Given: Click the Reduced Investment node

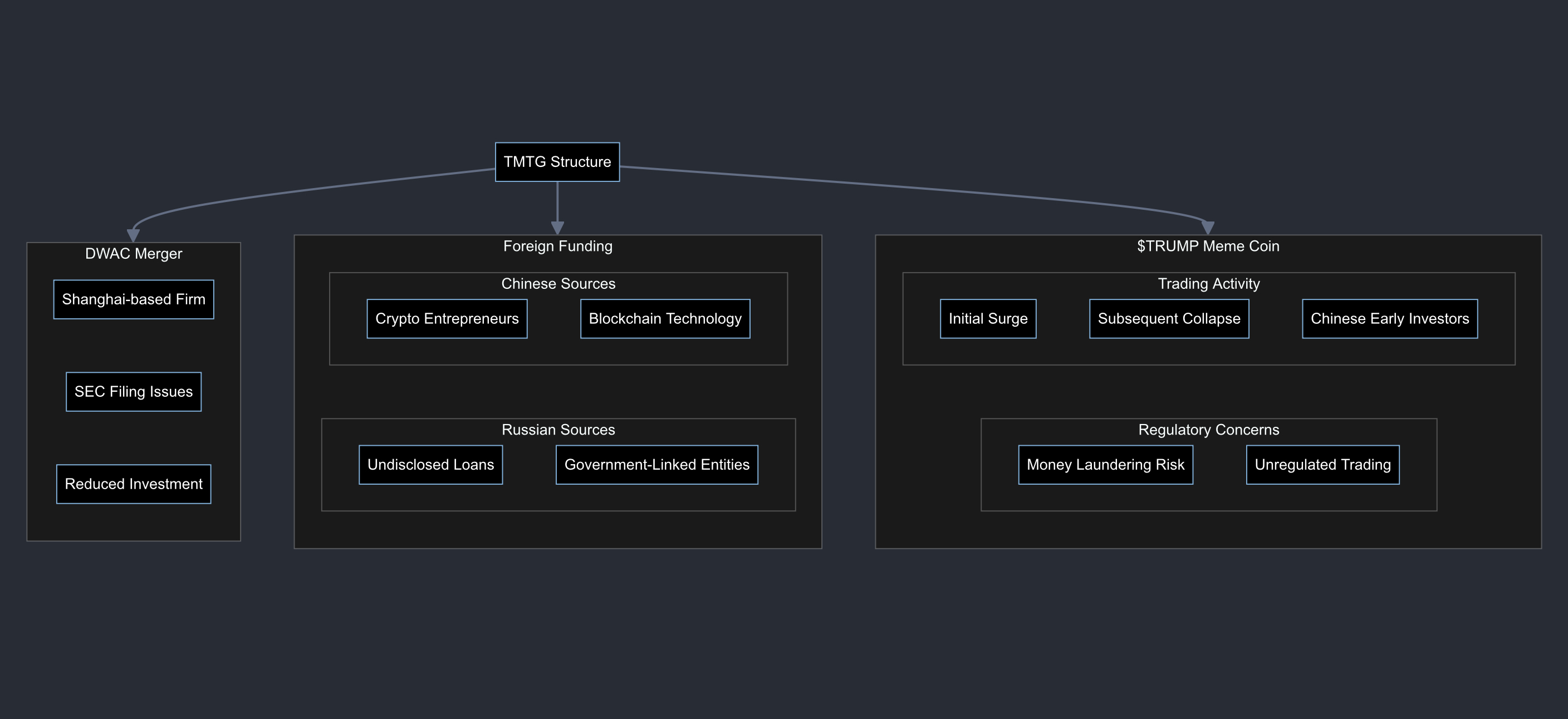Looking at the screenshot, I should coord(133,484).
